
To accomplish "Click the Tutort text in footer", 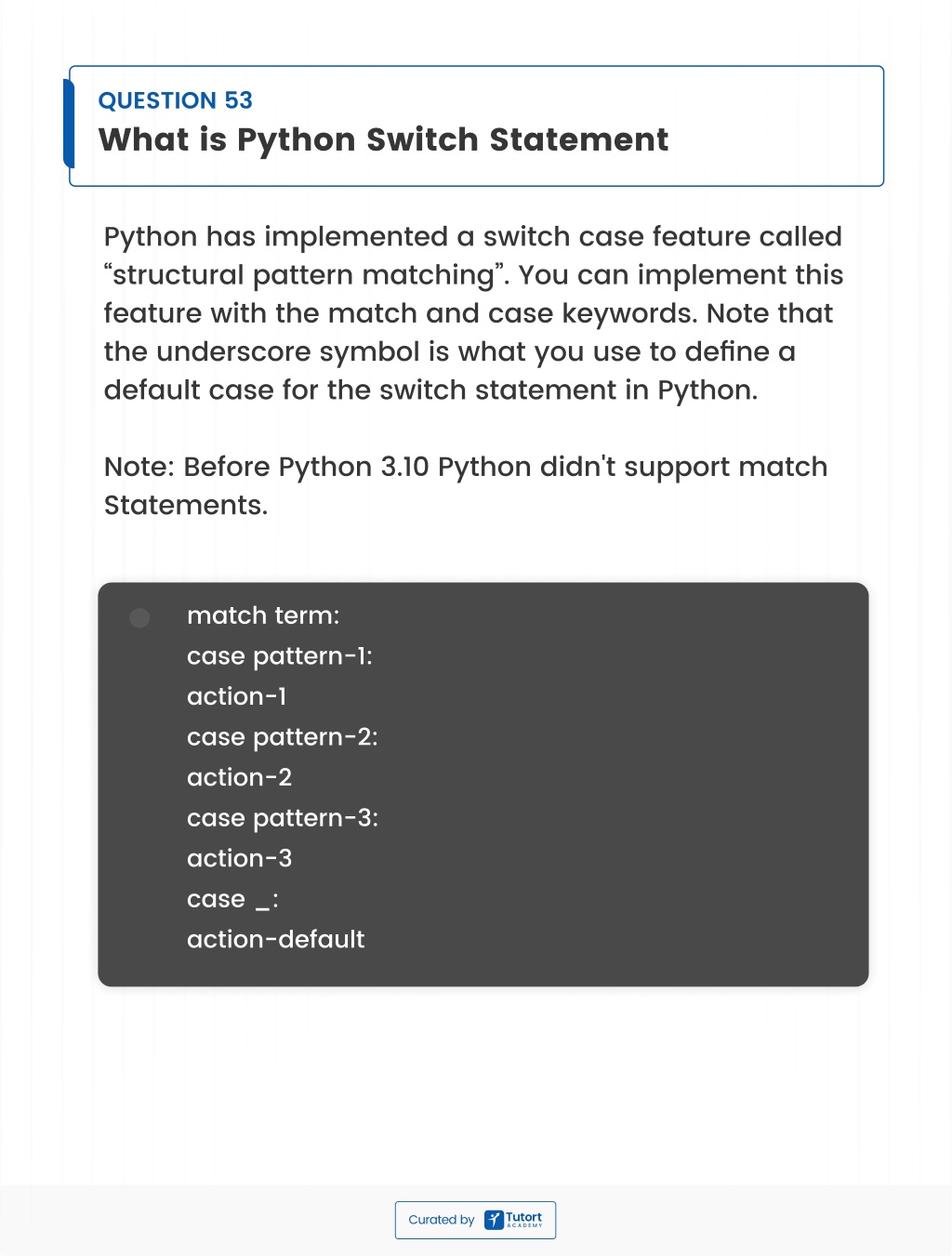I will pyautogui.click(x=523, y=1217).
